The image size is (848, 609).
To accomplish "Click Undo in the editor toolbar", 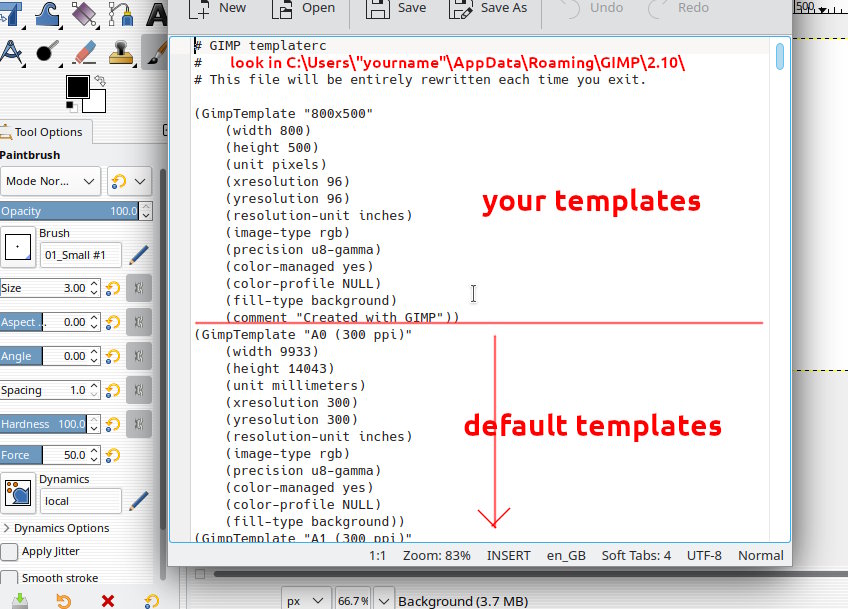I will [x=592, y=8].
